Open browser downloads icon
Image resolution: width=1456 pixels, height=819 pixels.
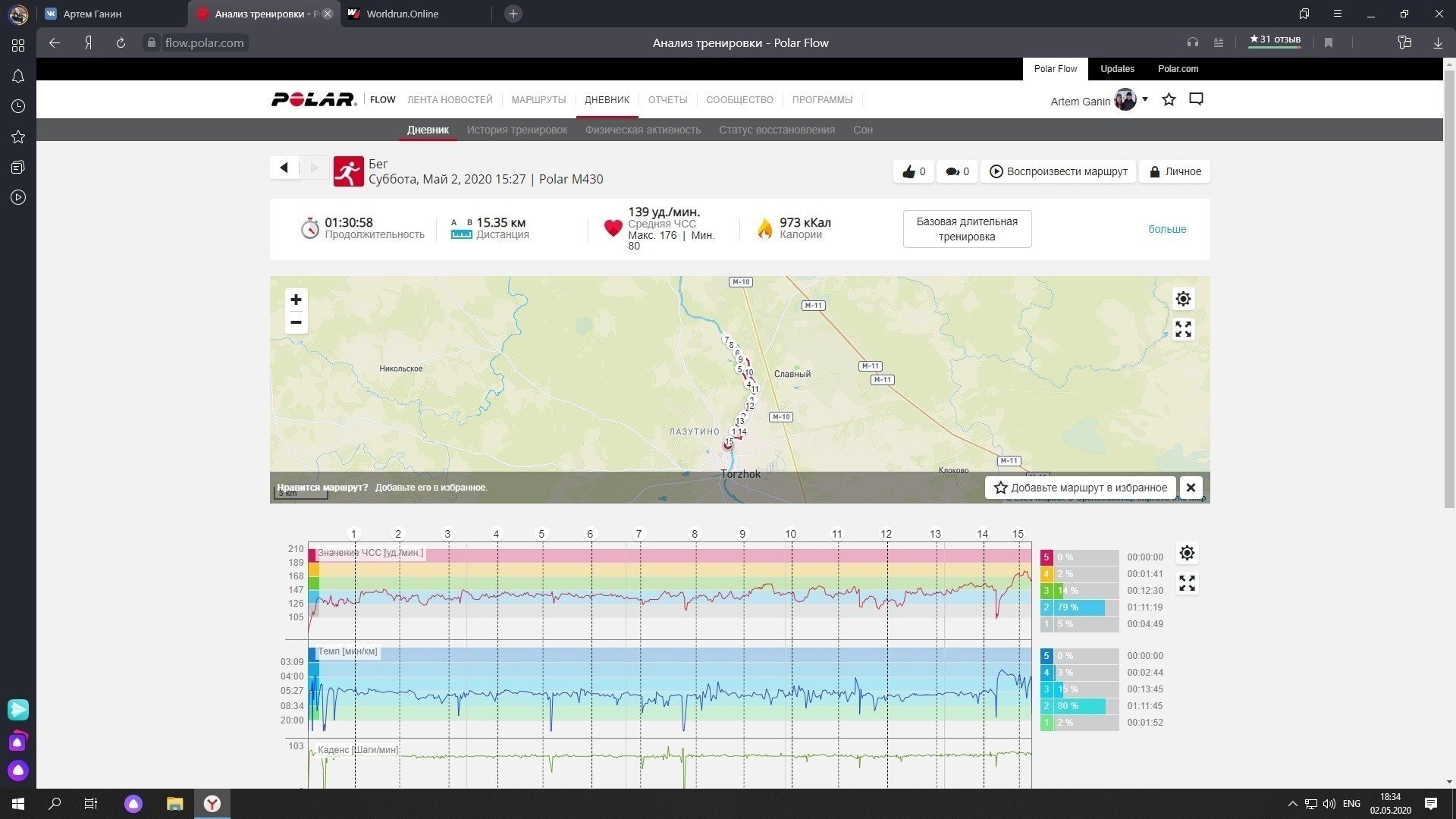click(x=1438, y=43)
